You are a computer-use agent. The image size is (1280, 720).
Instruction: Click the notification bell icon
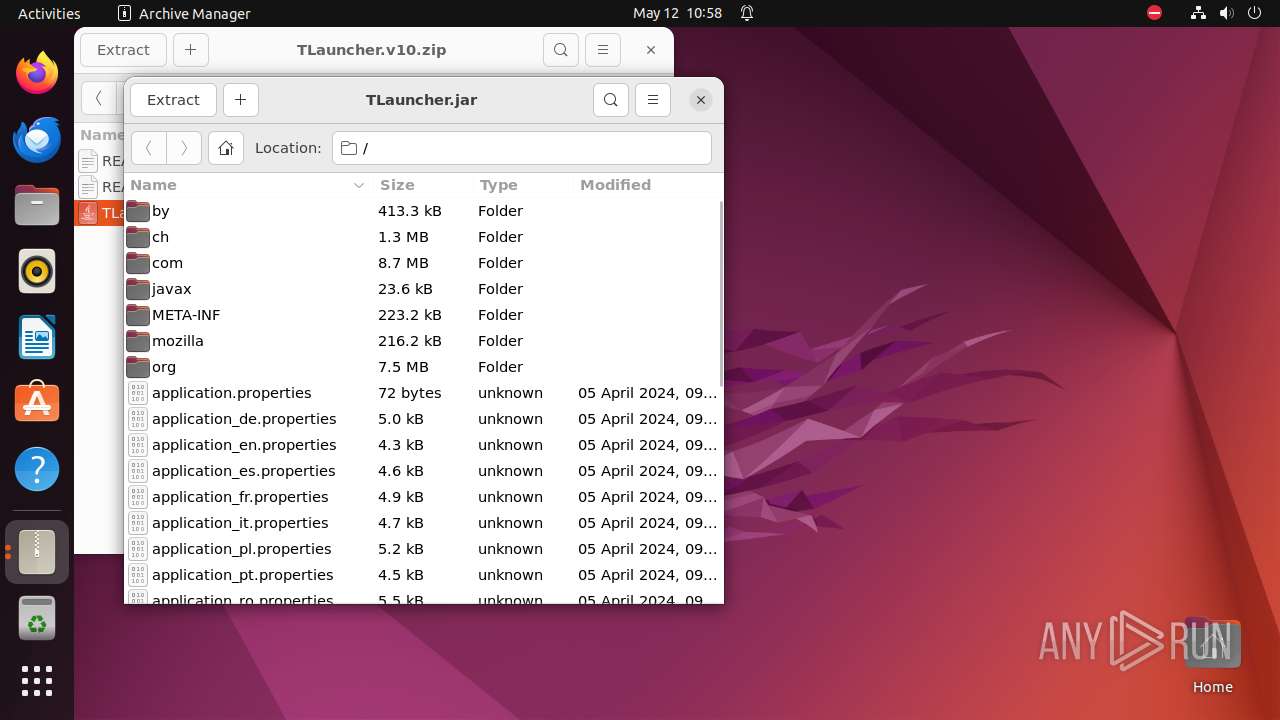tap(747, 13)
